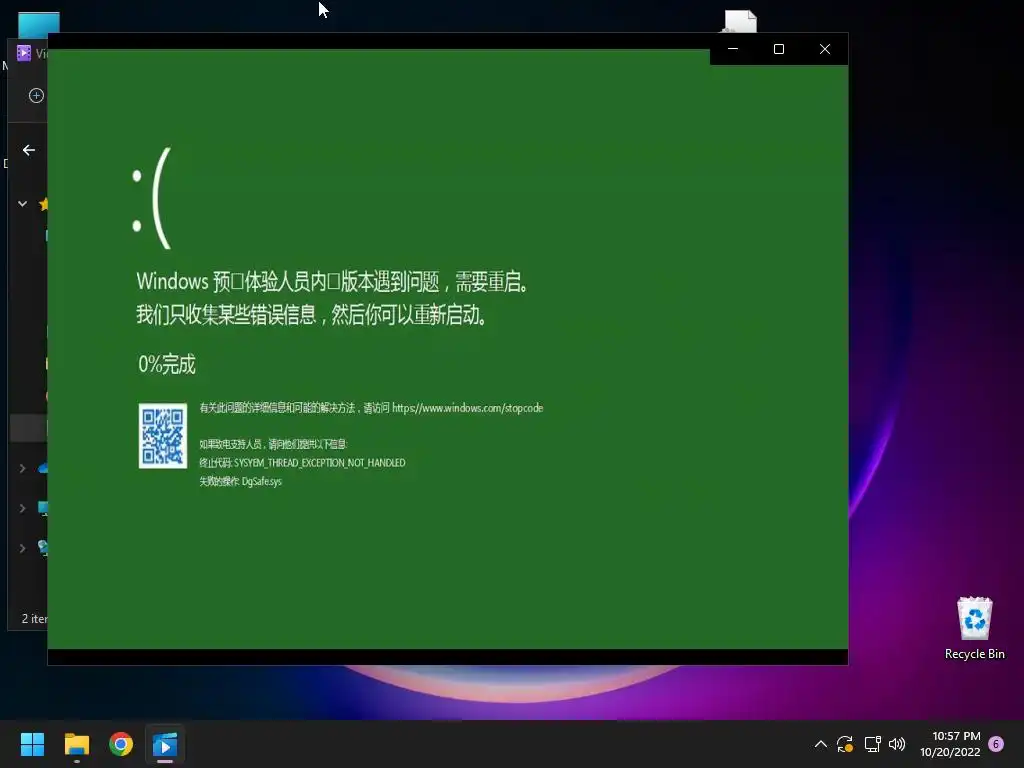This screenshot has height=768, width=1024.
Task: Close the video player window
Action: (x=825, y=49)
